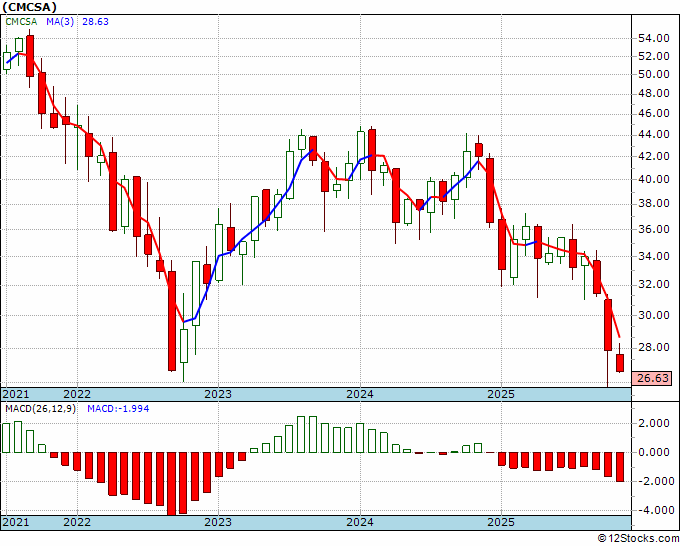Click the MACD:-1.994 value label
Viewport: 680px width, 546px height.
(x=118, y=409)
